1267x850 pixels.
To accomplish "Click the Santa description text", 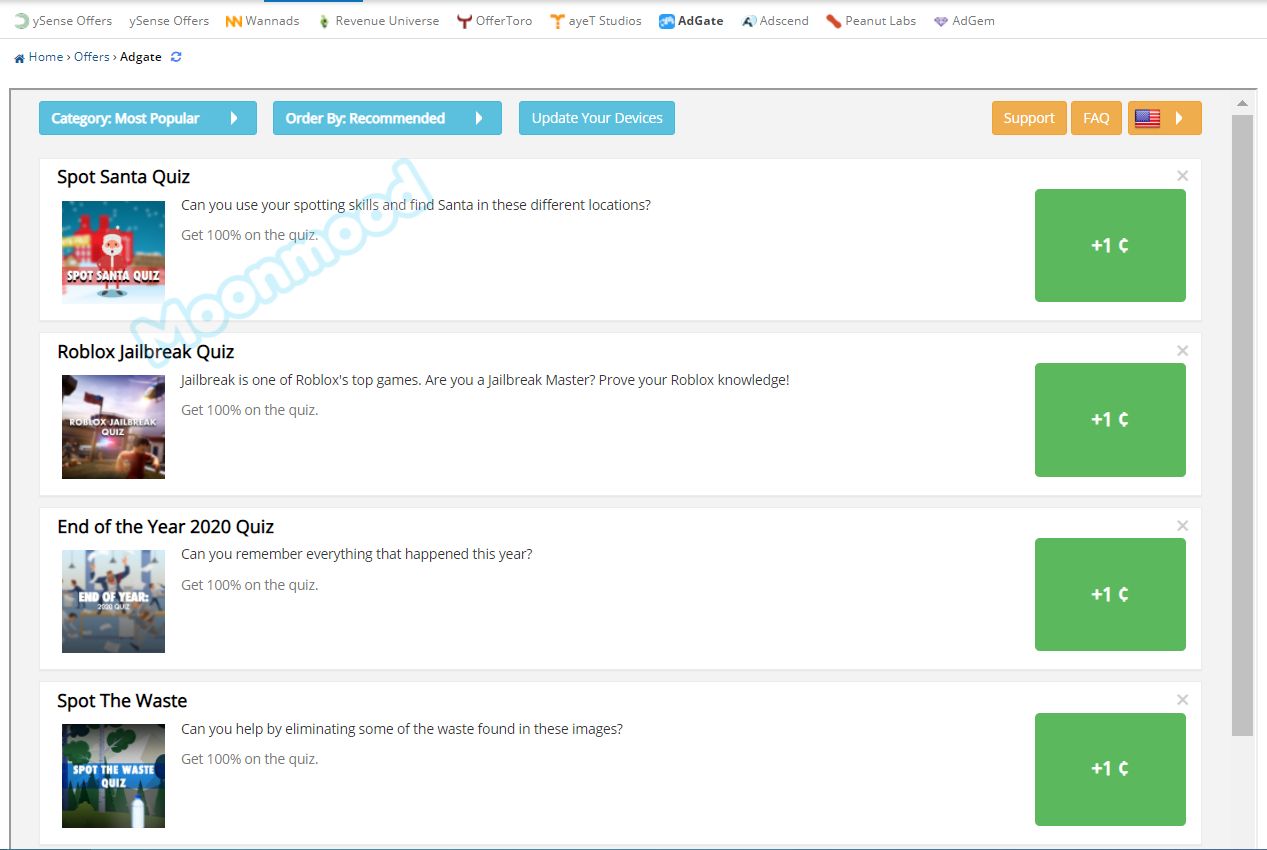I will [416, 205].
